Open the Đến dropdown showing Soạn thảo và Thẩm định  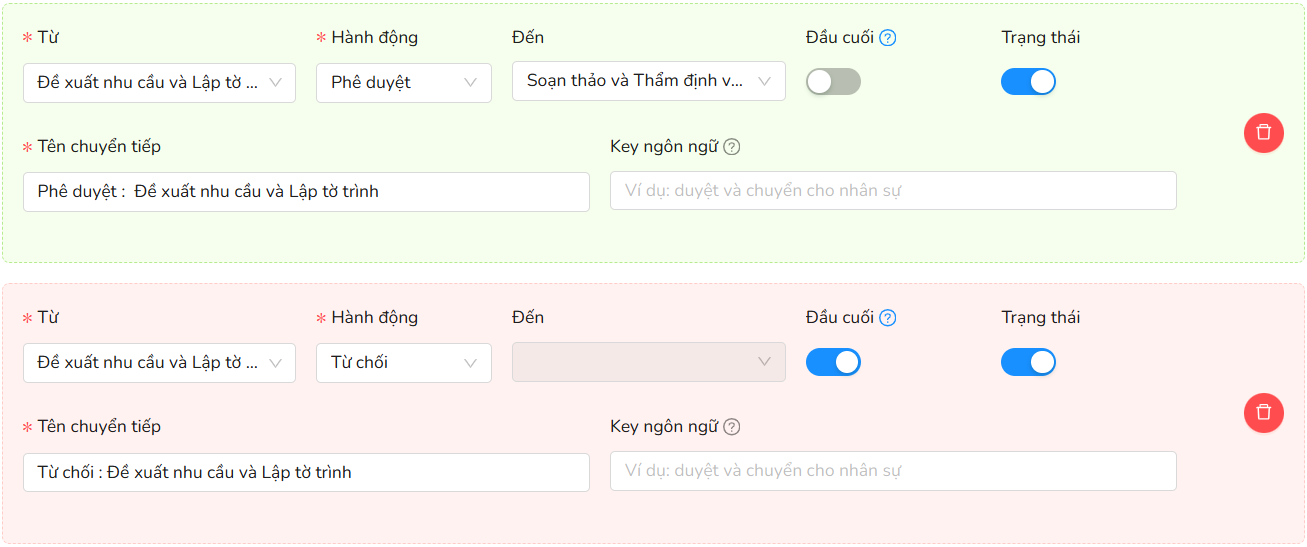649,81
